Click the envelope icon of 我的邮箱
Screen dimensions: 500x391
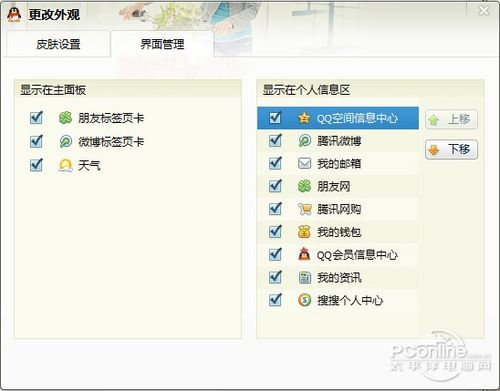[x=304, y=163]
